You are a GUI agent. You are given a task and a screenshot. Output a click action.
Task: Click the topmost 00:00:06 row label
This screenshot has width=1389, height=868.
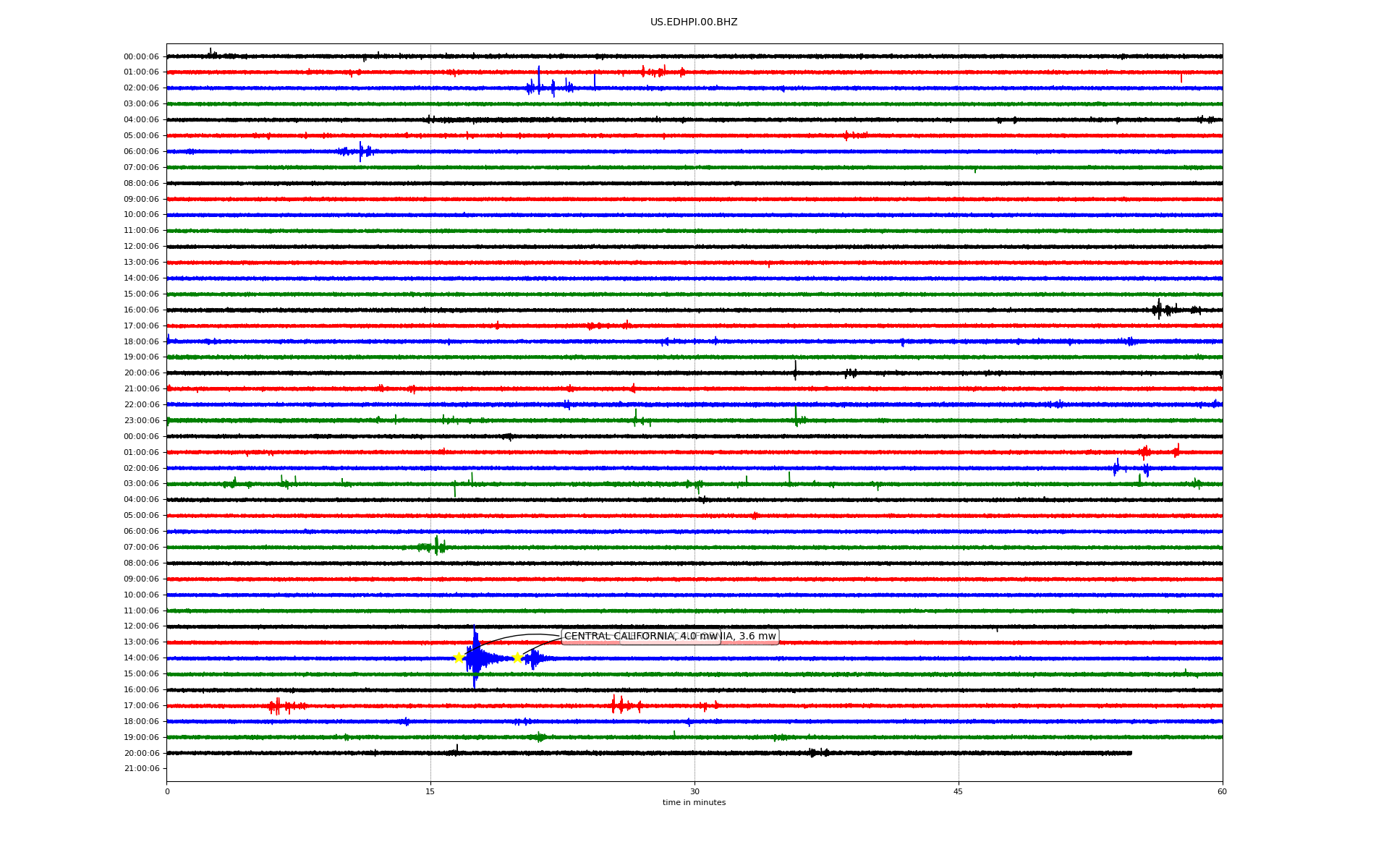pyautogui.click(x=141, y=57)
